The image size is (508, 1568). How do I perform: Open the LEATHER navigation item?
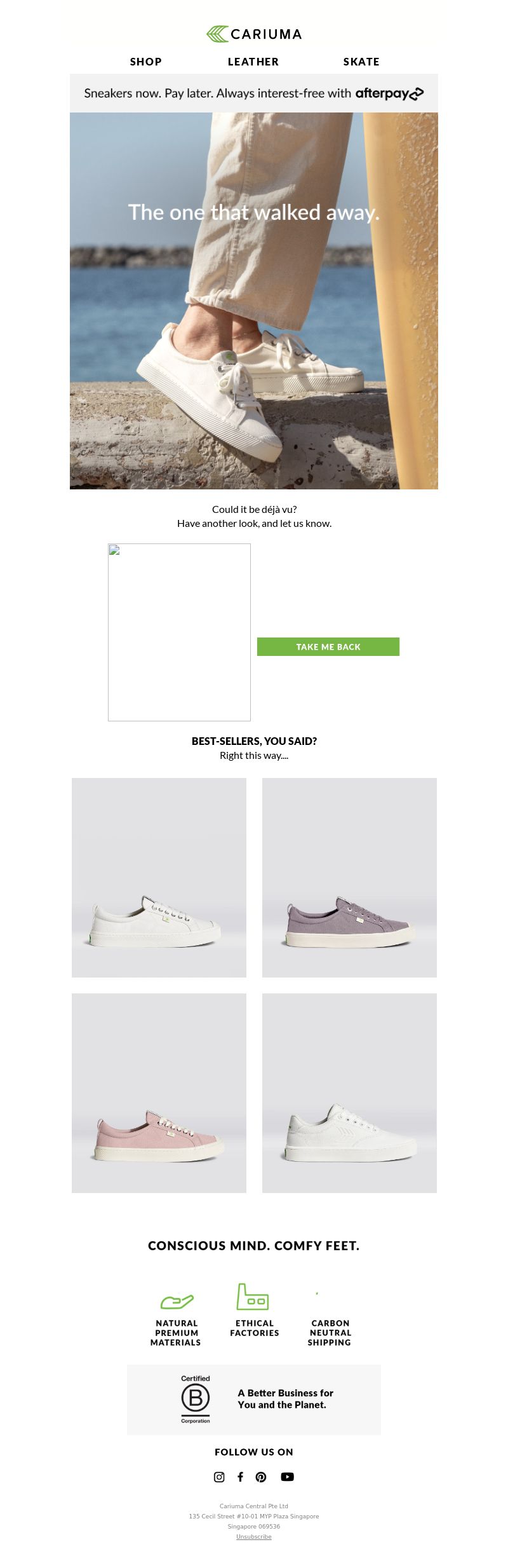click(x=253, y=62)
